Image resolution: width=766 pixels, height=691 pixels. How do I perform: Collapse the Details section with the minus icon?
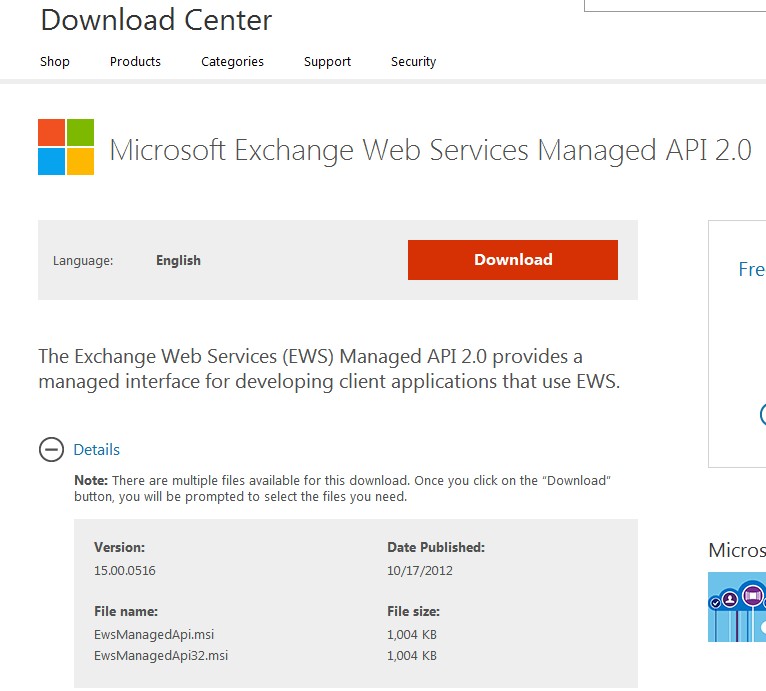click(x=51, y=450)
